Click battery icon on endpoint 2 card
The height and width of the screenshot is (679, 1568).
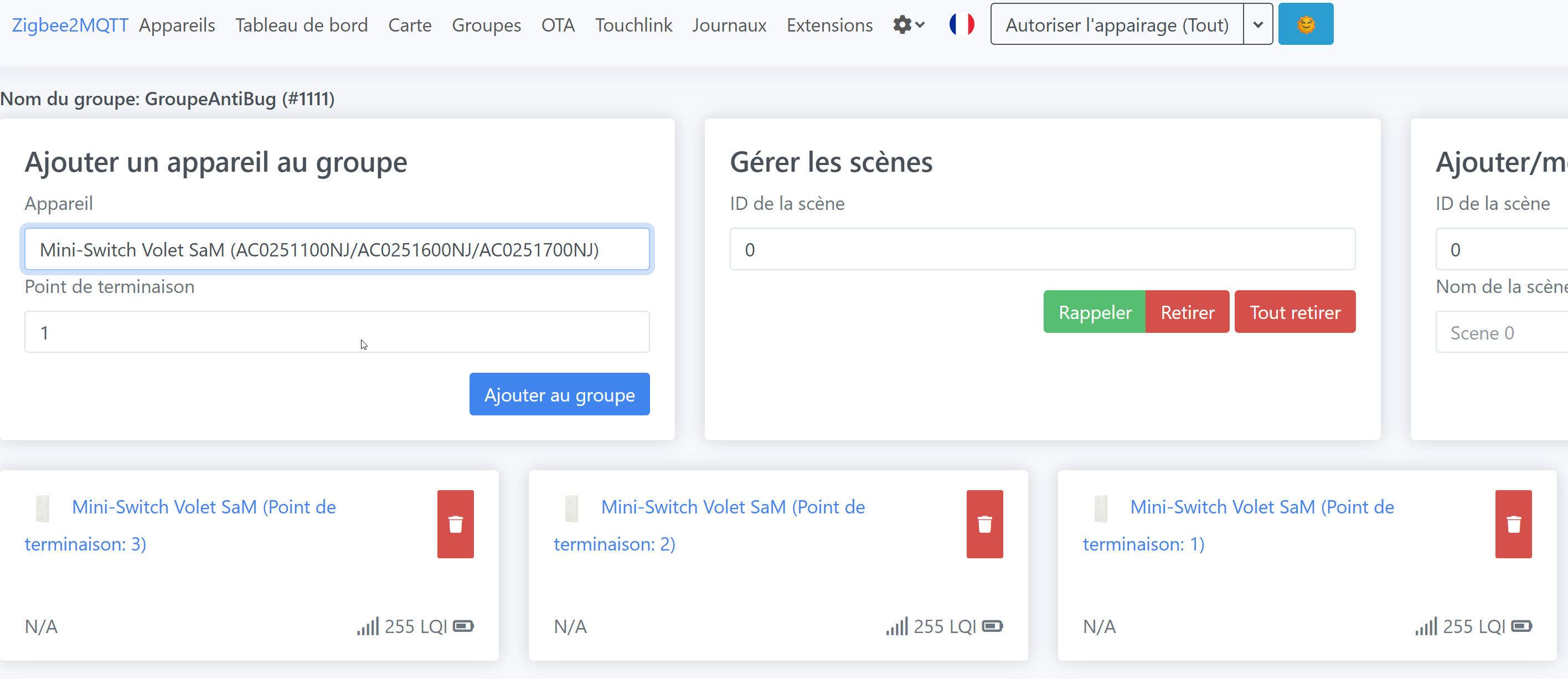[992, 626]
